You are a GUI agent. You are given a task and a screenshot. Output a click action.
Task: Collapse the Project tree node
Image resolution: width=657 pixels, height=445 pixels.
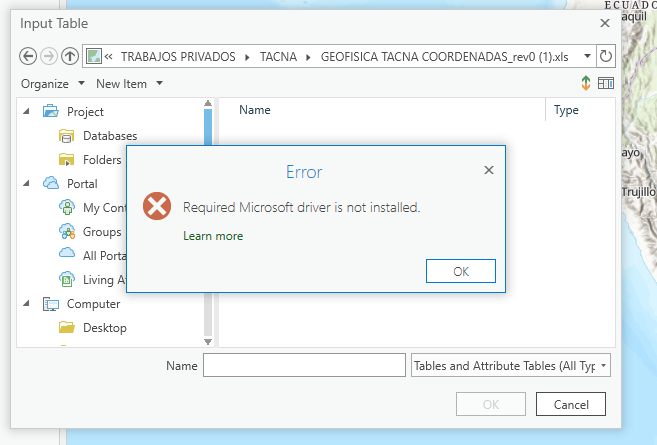(x=26, y=112)
